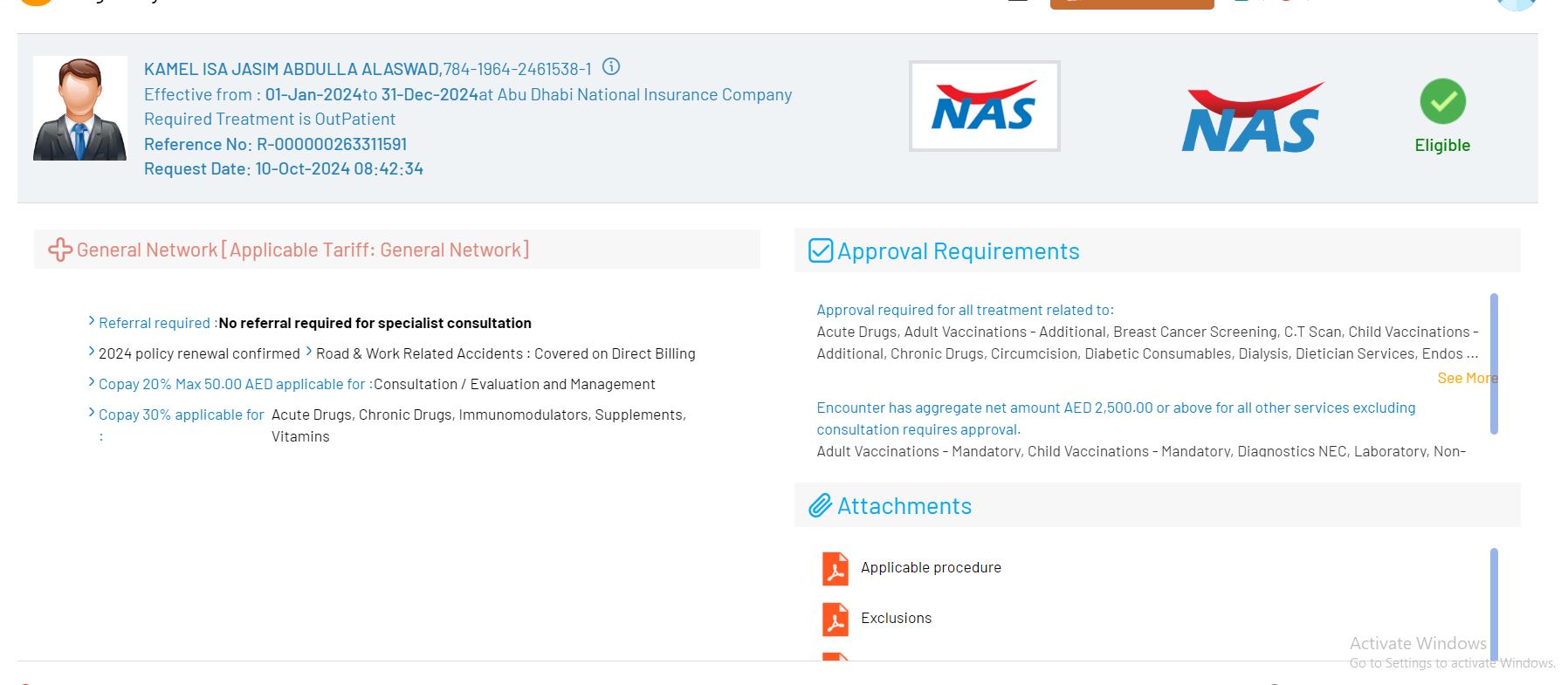Image resolution: width=1568 pixels, height=685 pixels.
Task: Click the info icon beside the member ID
Action: pos(611,66)
